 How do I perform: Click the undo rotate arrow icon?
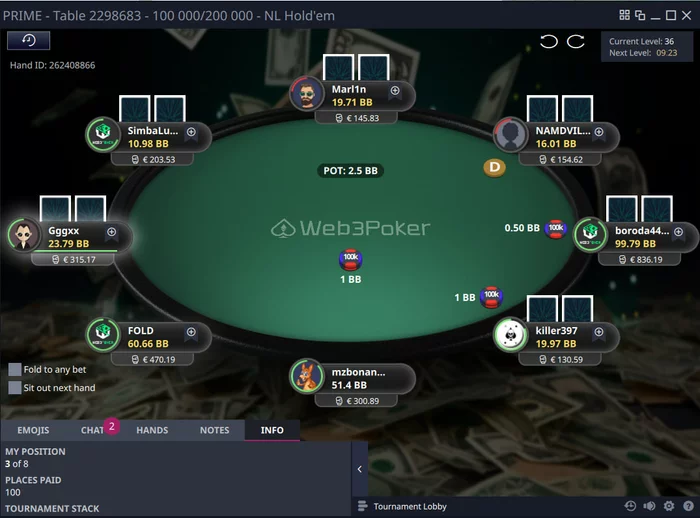(549, 42)
